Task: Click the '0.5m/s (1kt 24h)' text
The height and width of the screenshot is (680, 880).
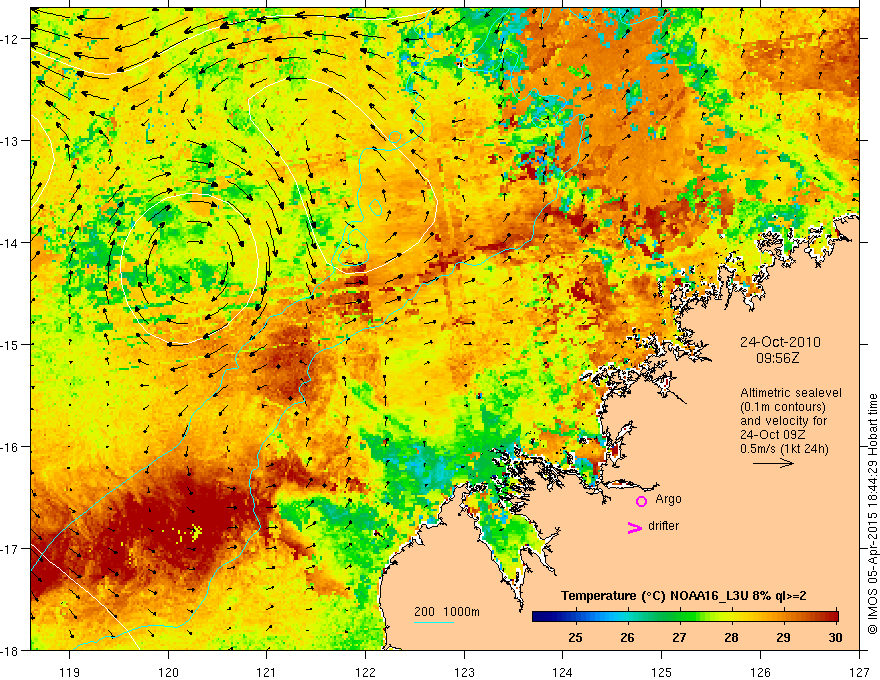Action: coord(784,448)
